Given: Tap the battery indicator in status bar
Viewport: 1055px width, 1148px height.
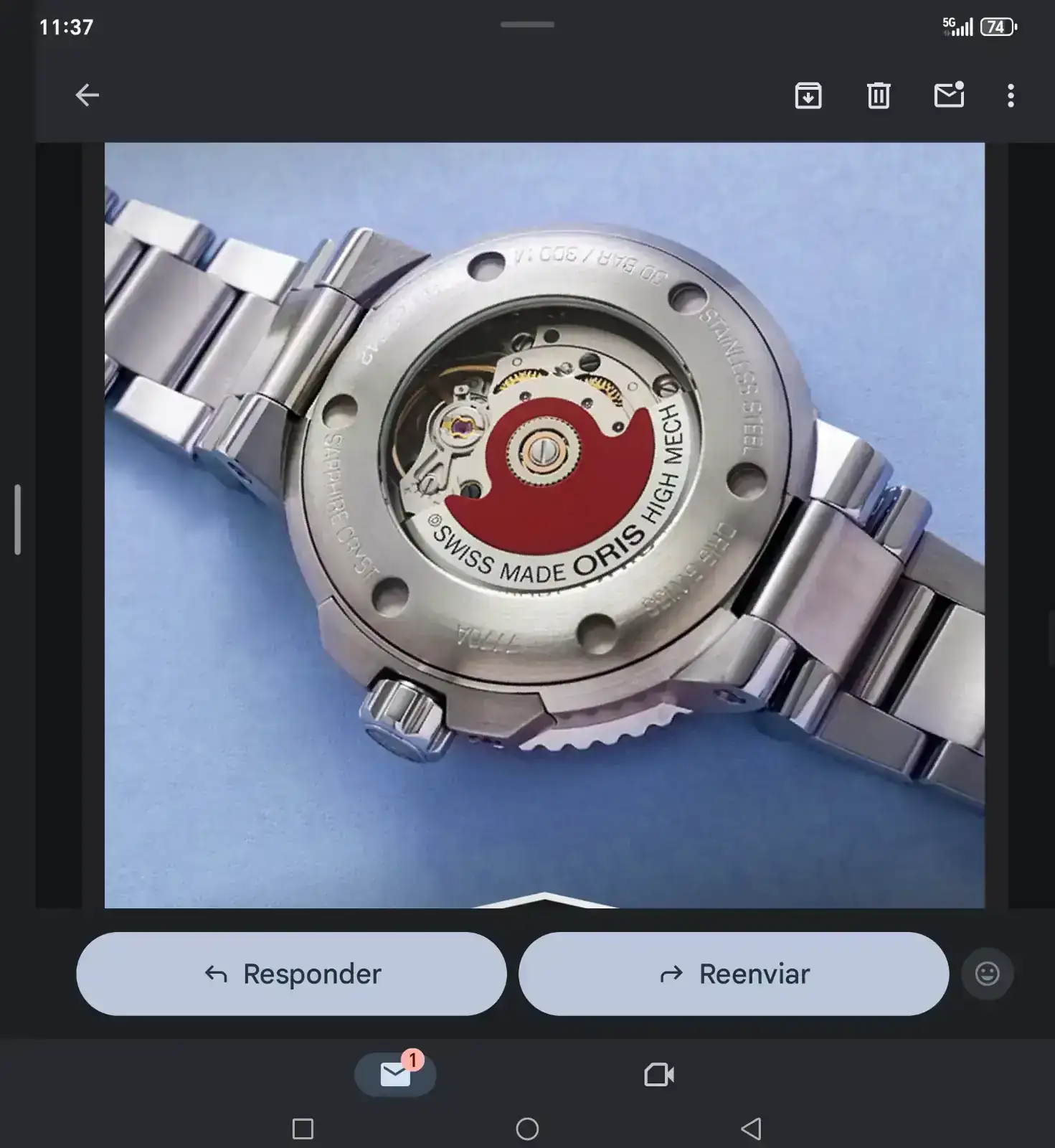Looking at the screenshot, I should pos(998,27).
